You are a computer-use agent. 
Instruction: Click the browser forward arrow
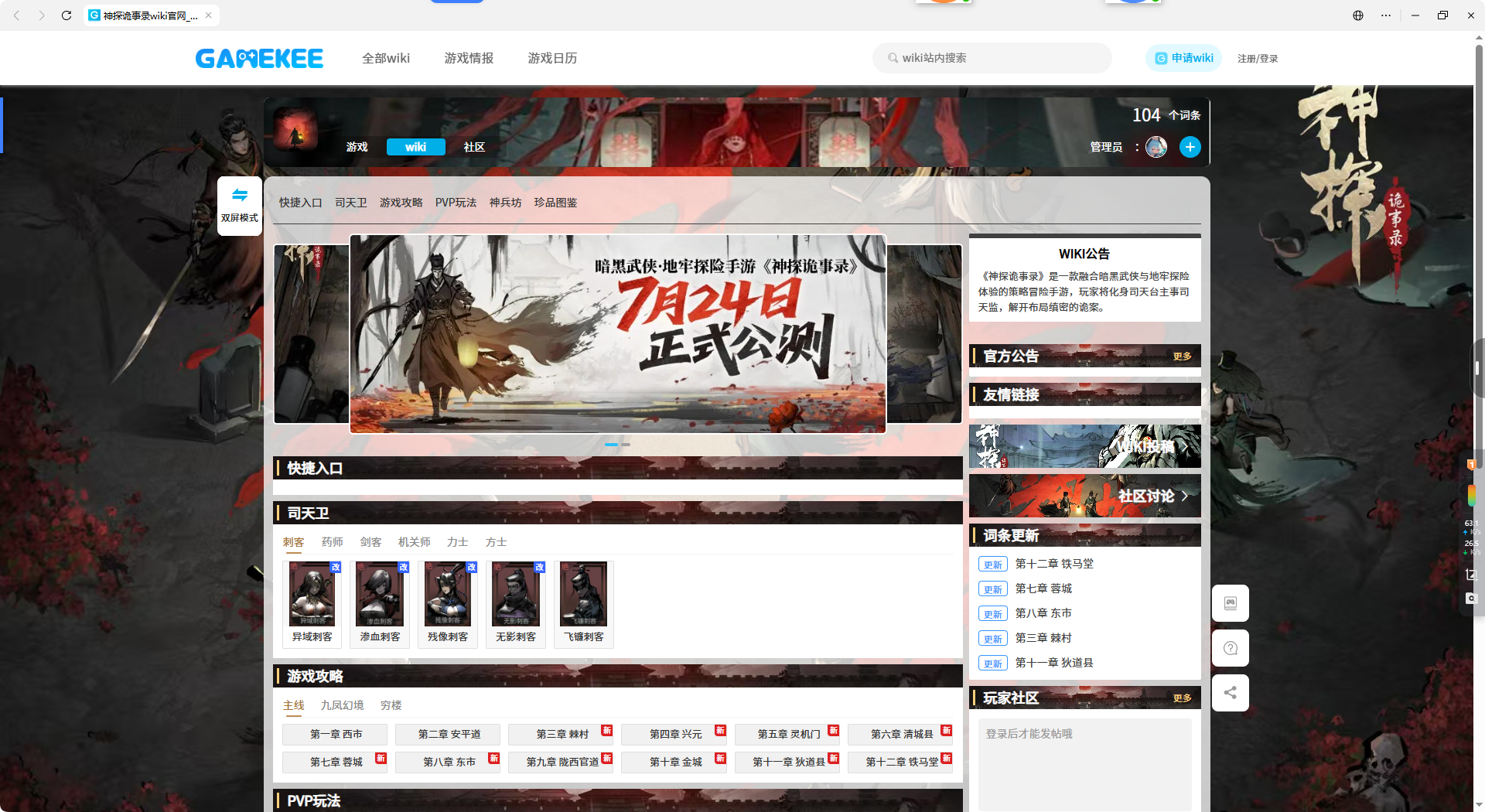click(x=42, y=15)
